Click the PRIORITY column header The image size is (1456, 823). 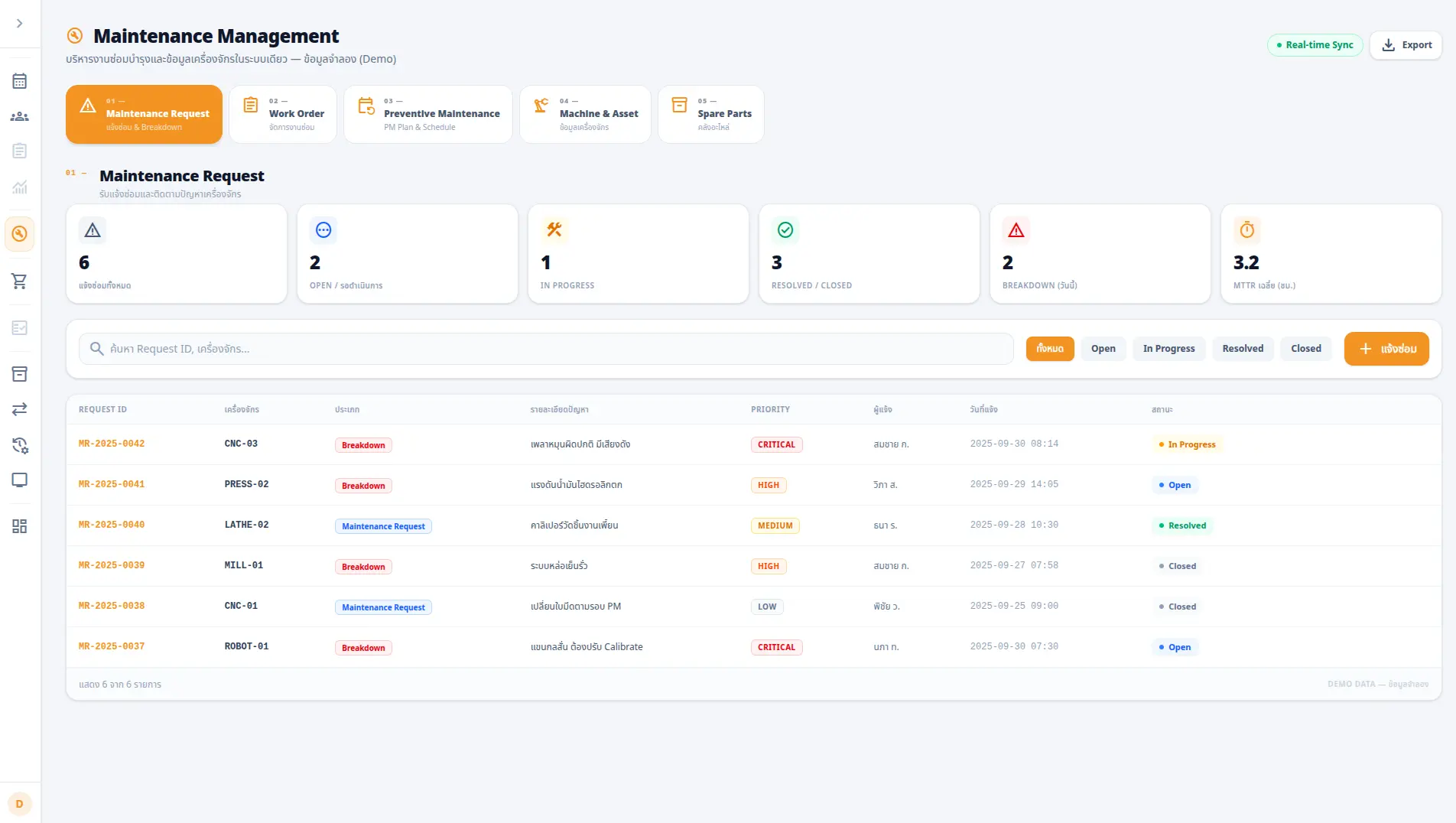(770, 409)
